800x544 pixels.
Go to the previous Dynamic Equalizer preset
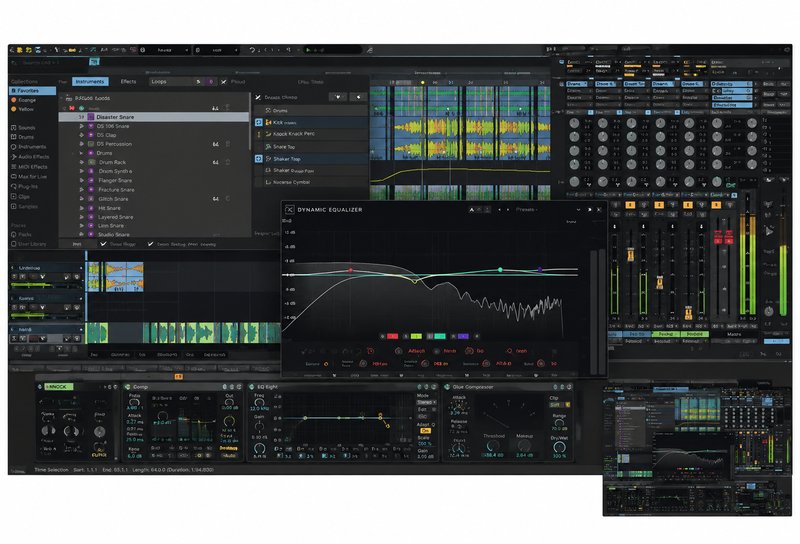click(x=499, y=209)
